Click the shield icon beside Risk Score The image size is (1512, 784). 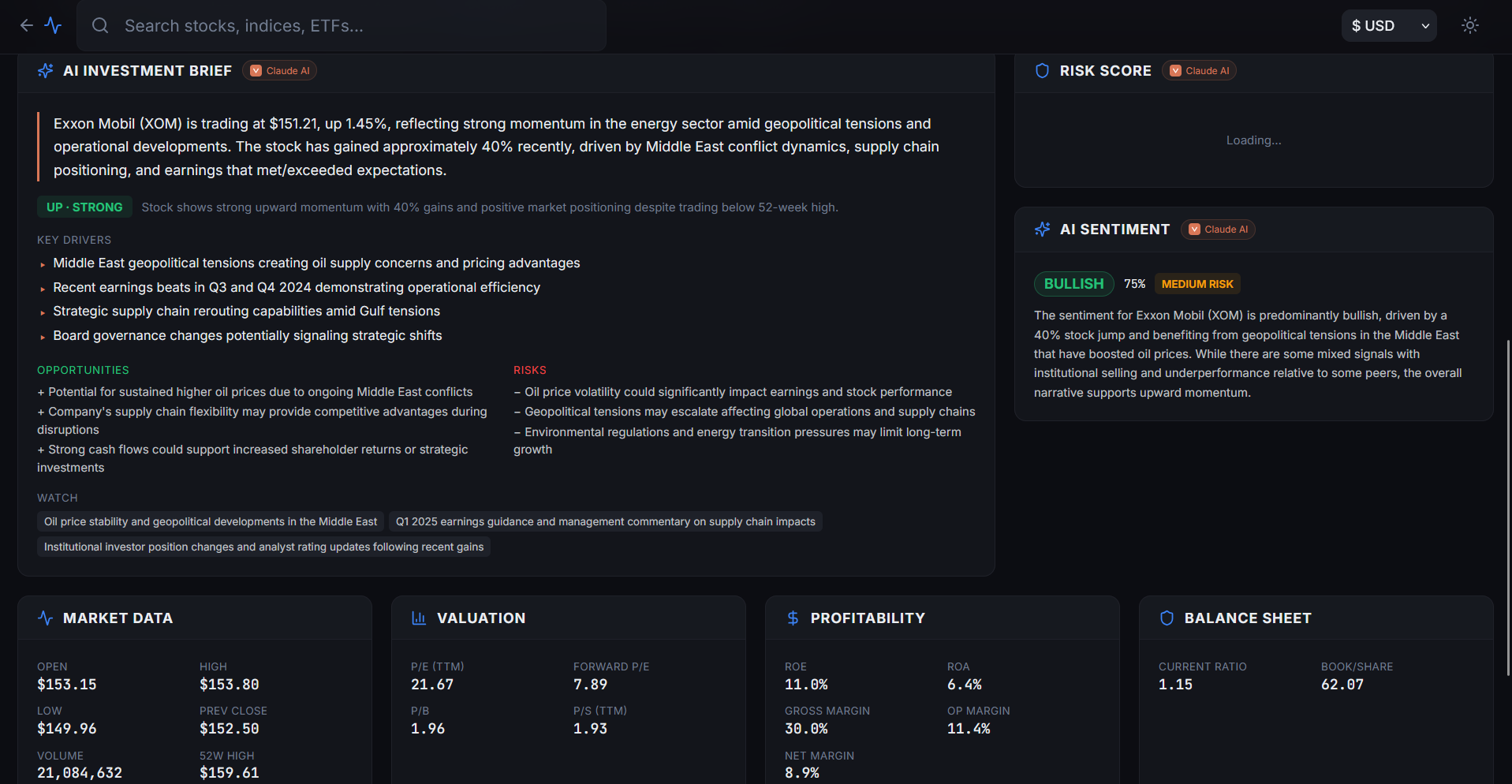(1042, 71)
